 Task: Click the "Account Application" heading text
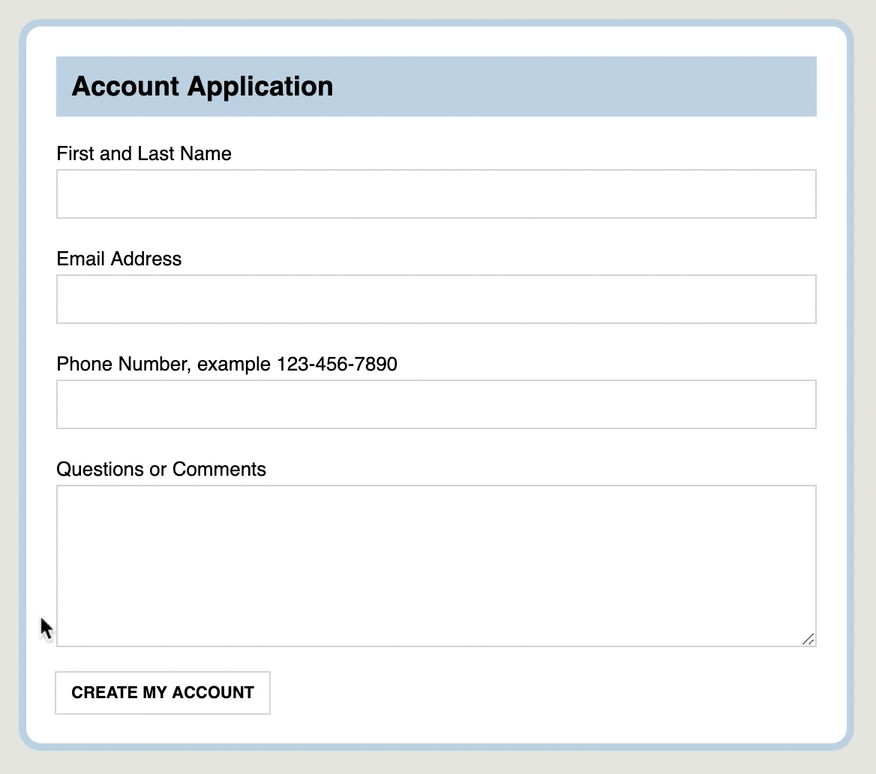coord(202,86)
